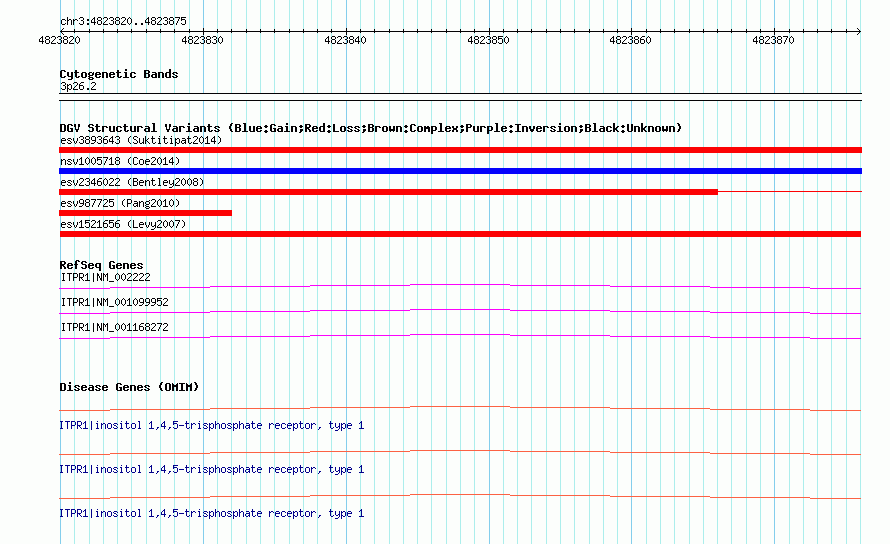This screenshot has height=544, width=890.
Task: Click the second orange OMIM gene line
Action: click(460, 451)
